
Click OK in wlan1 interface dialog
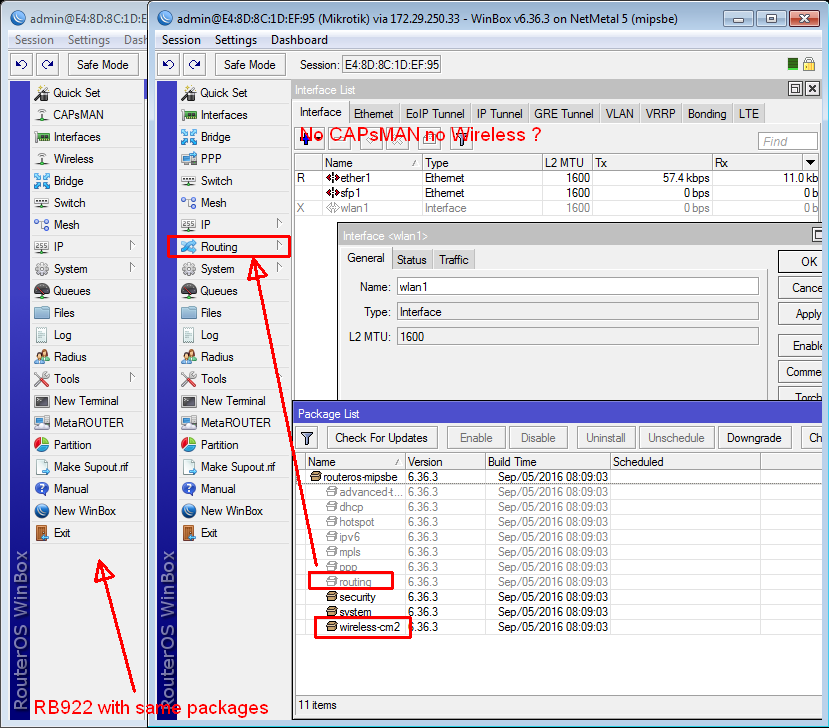802,262
